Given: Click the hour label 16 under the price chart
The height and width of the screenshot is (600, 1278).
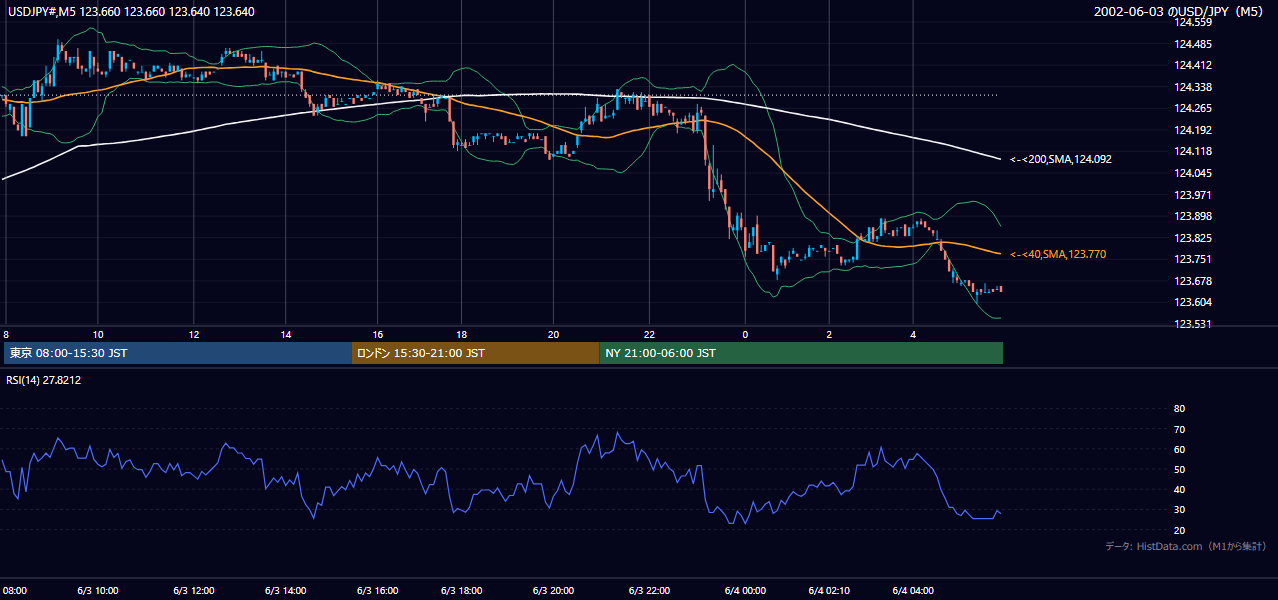Looking at the screenshot, I should point(378,335).
